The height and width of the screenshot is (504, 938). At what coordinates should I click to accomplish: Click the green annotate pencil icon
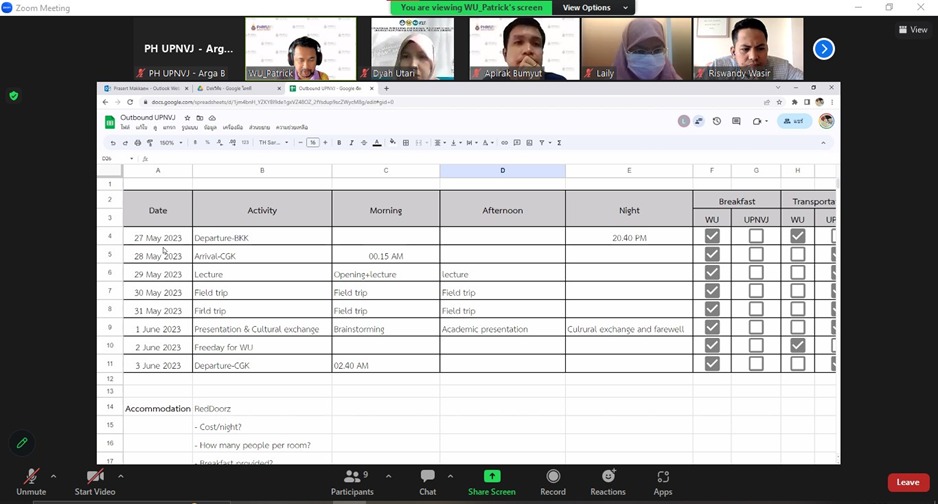tap(22, 443)
